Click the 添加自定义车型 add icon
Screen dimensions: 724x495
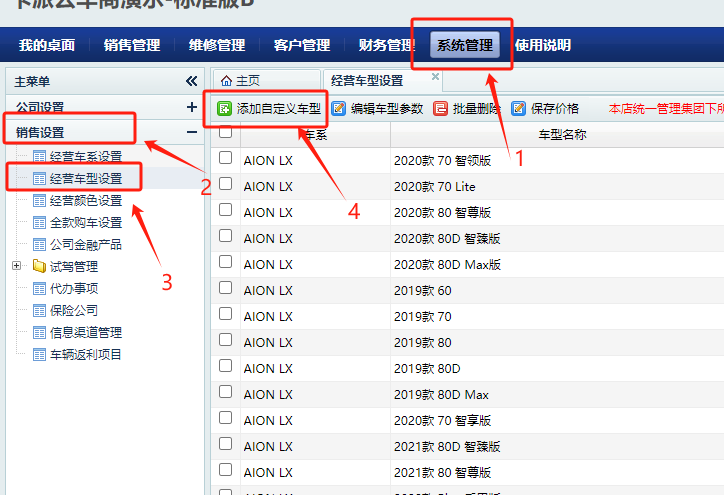pyautogui.click(x=225, y=109)
